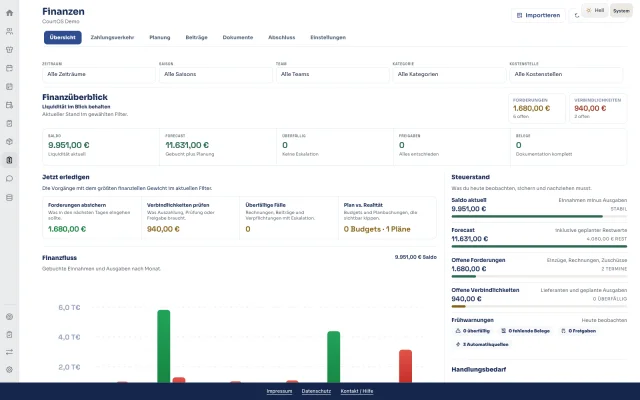640x400 pixels.
Task: Switch to the Zahlungsverkehr tab
Action: (112, 37)
